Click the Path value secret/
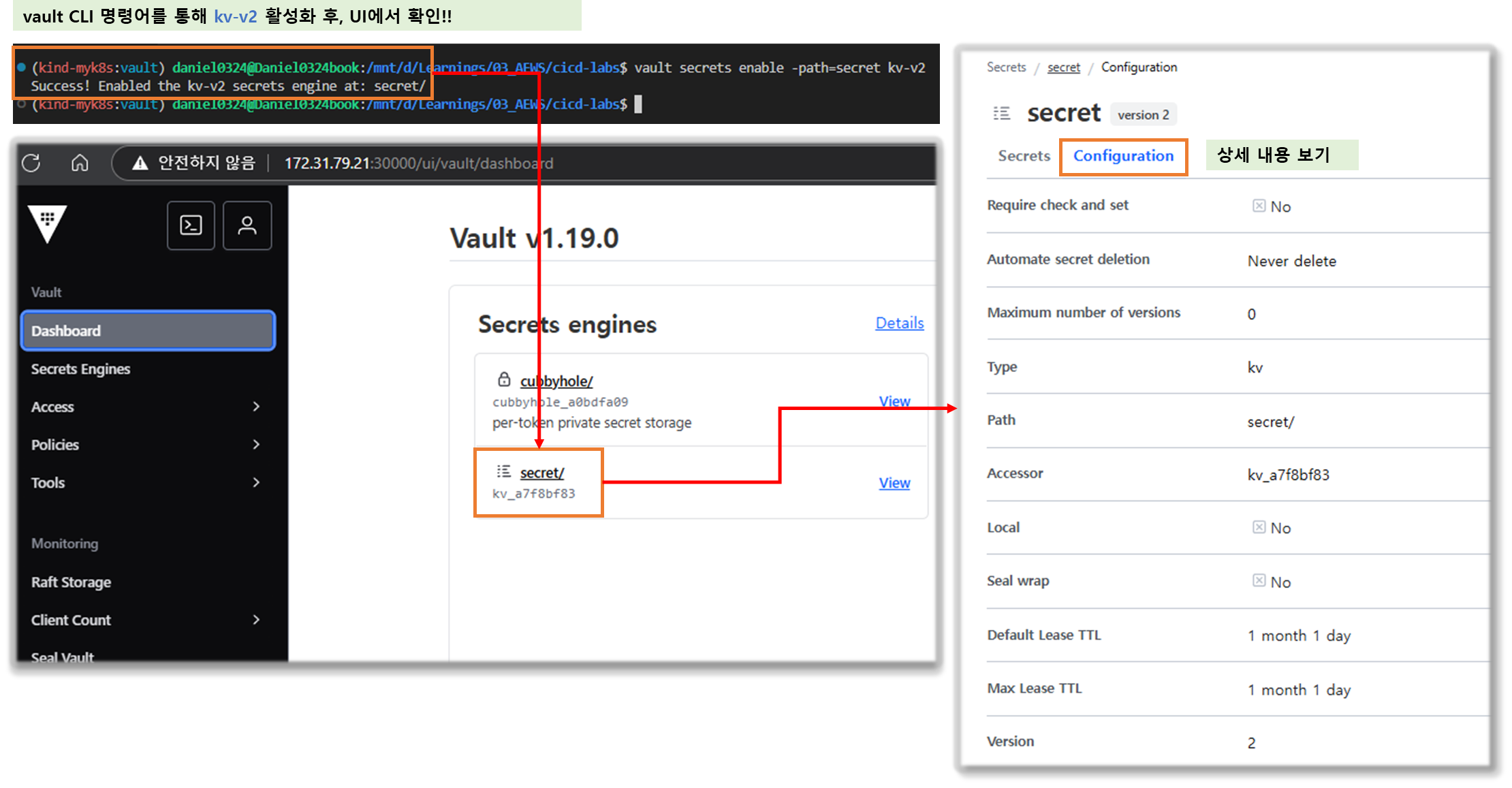Image resolution: width=1512 pixels, height=788 pixels. 1270,422
